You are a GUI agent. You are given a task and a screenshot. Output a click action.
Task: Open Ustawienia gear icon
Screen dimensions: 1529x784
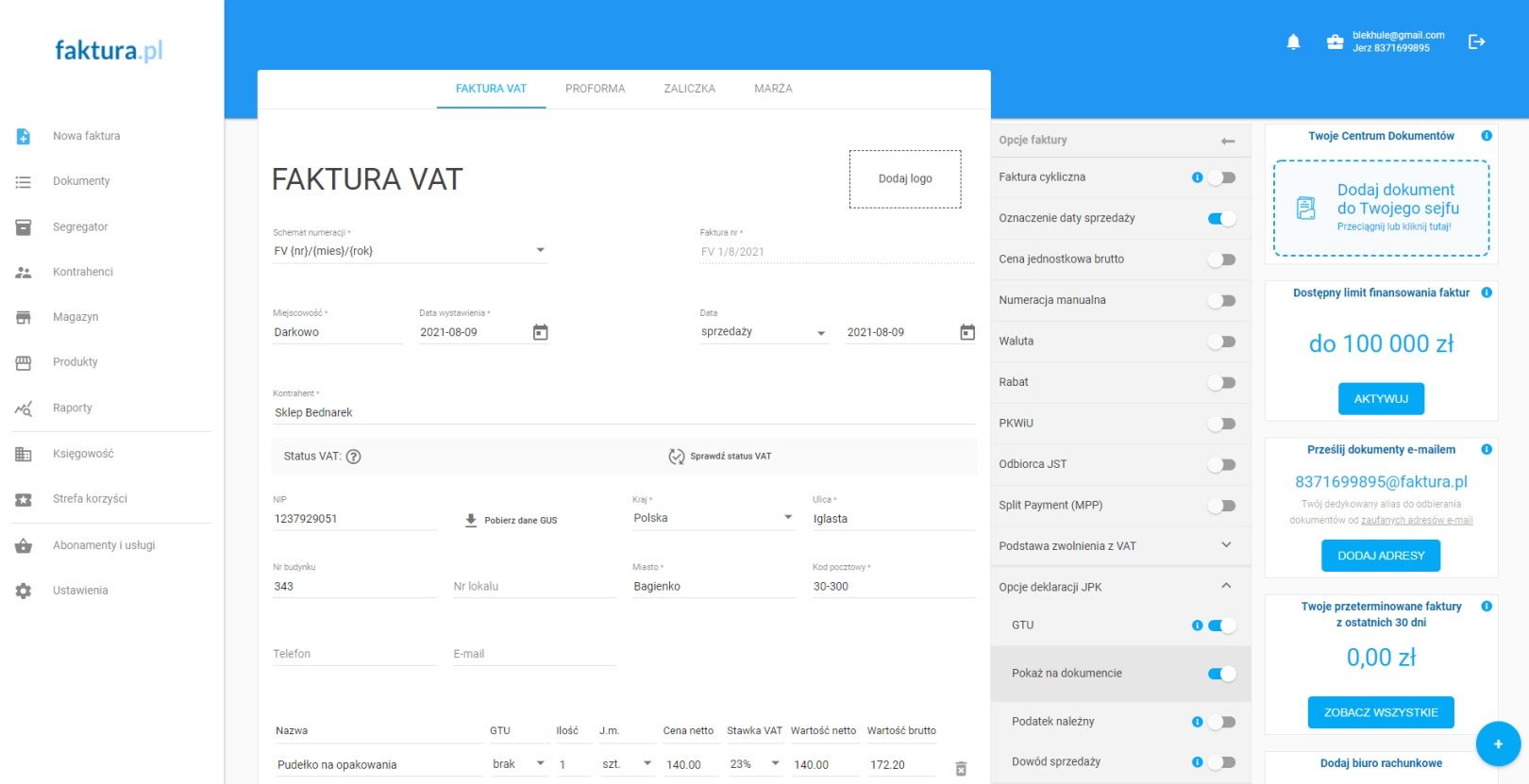coord(24,591)
